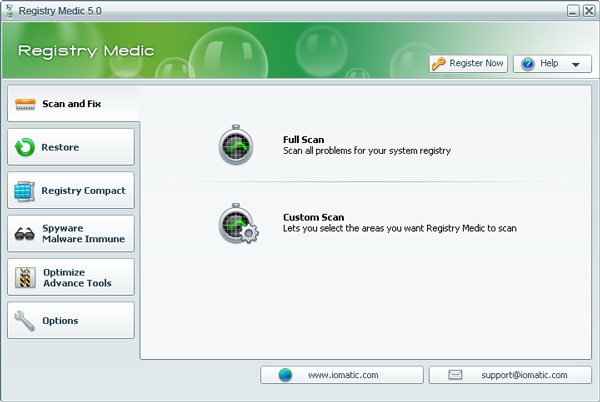Click the Scan and Fix brush icon
This screenshot has width=600, height=402.
25,104
